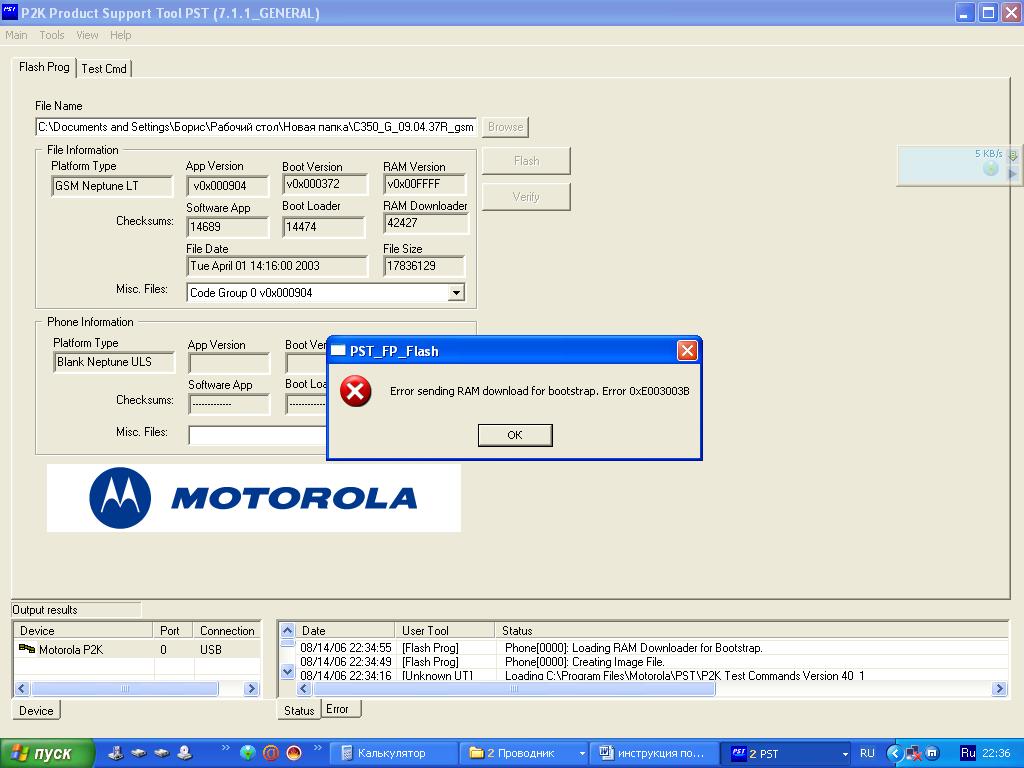Click the @ mail quick launch icon

click(270, 752)
